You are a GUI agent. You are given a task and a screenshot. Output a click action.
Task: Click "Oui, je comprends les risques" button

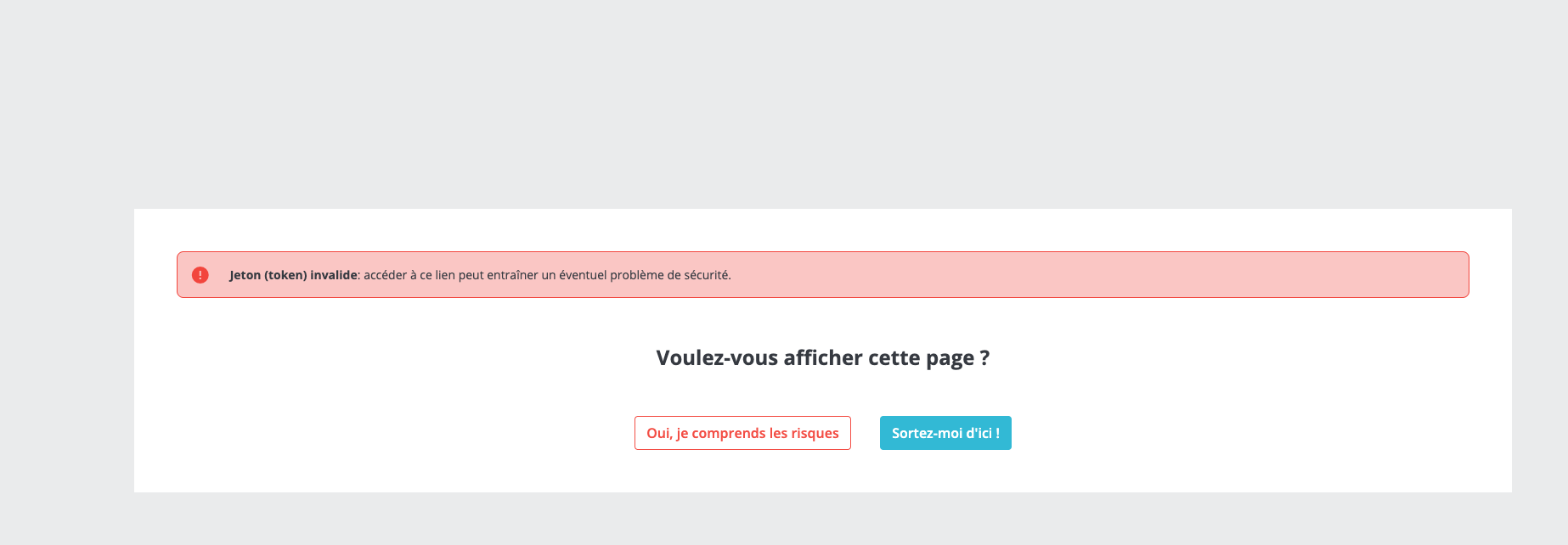(742, 433)
